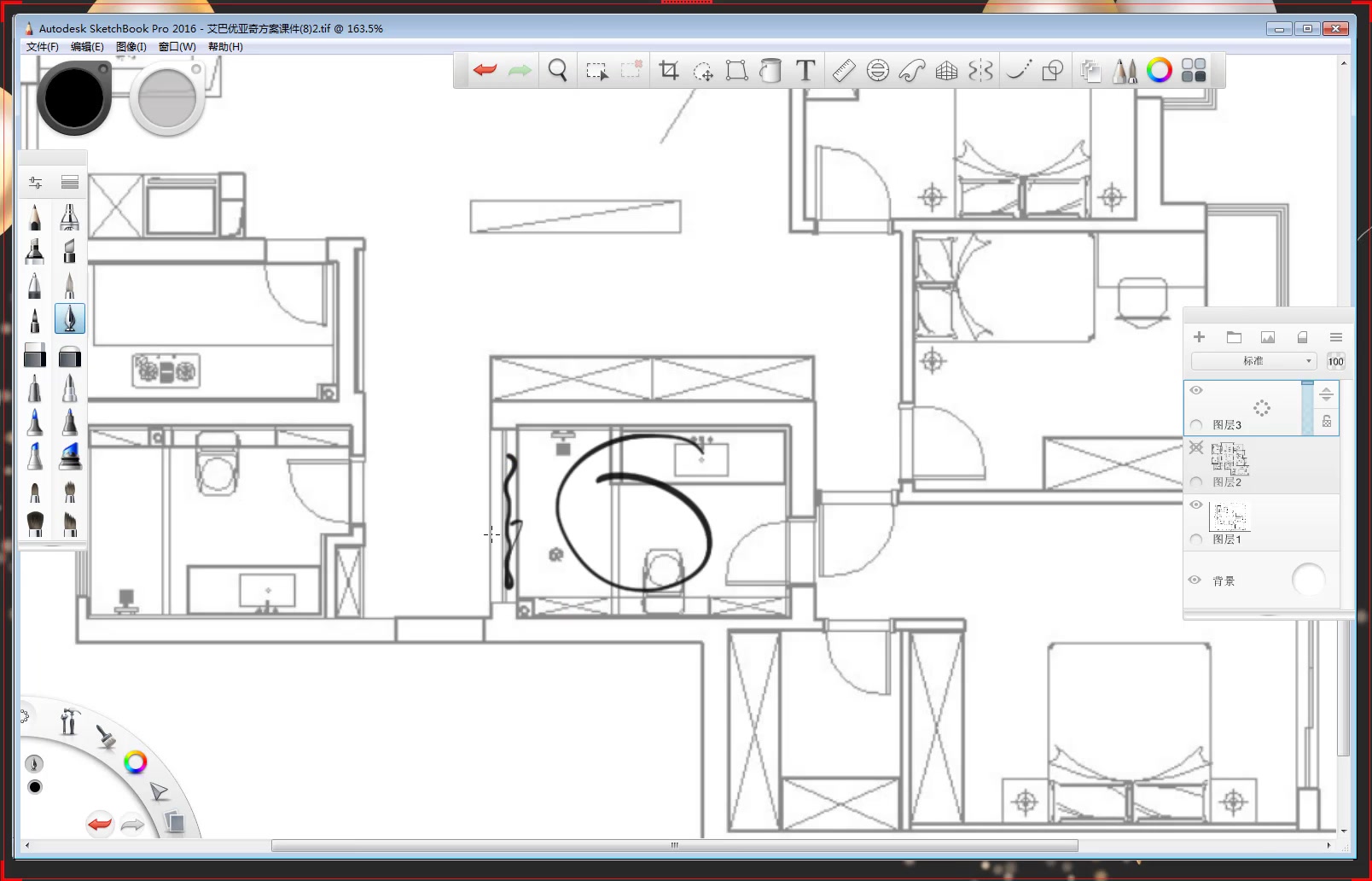Select the Chisel tip pen brush
Screen dimensions: 1372x881
pyautogui.click(x=70, y=251)
